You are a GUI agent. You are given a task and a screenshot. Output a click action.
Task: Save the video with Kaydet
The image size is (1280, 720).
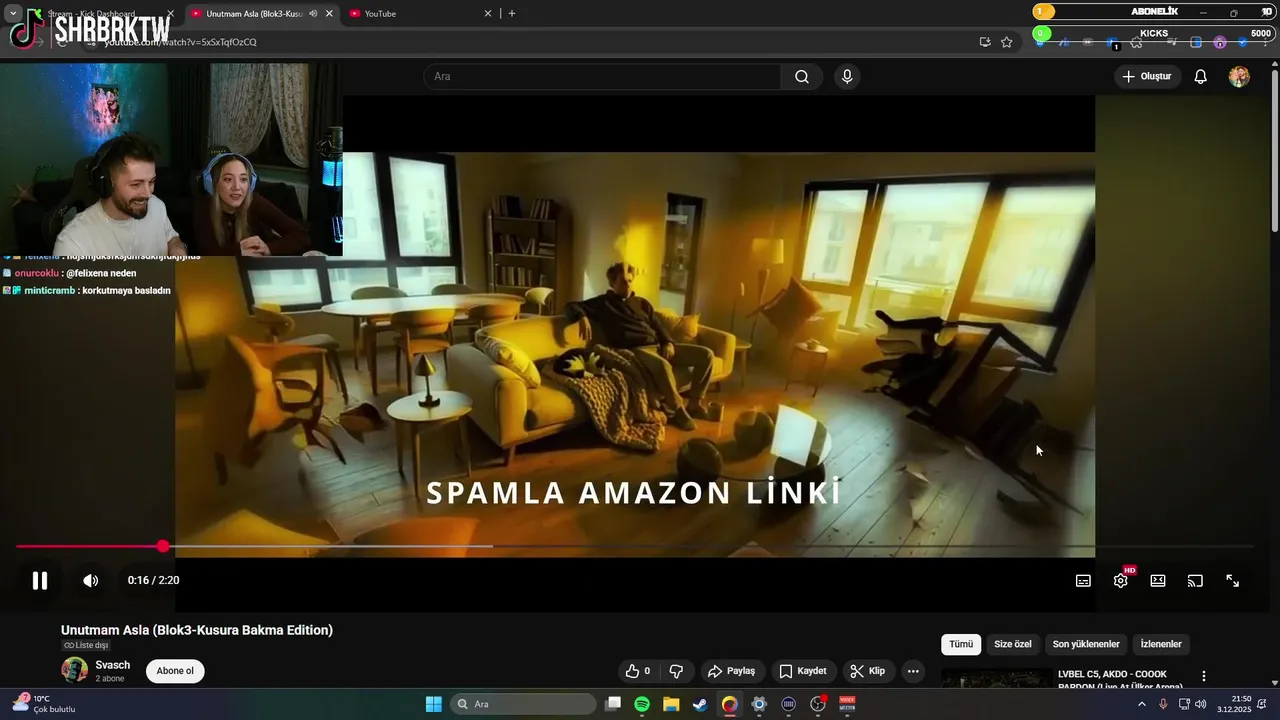[x=803, y=671]
